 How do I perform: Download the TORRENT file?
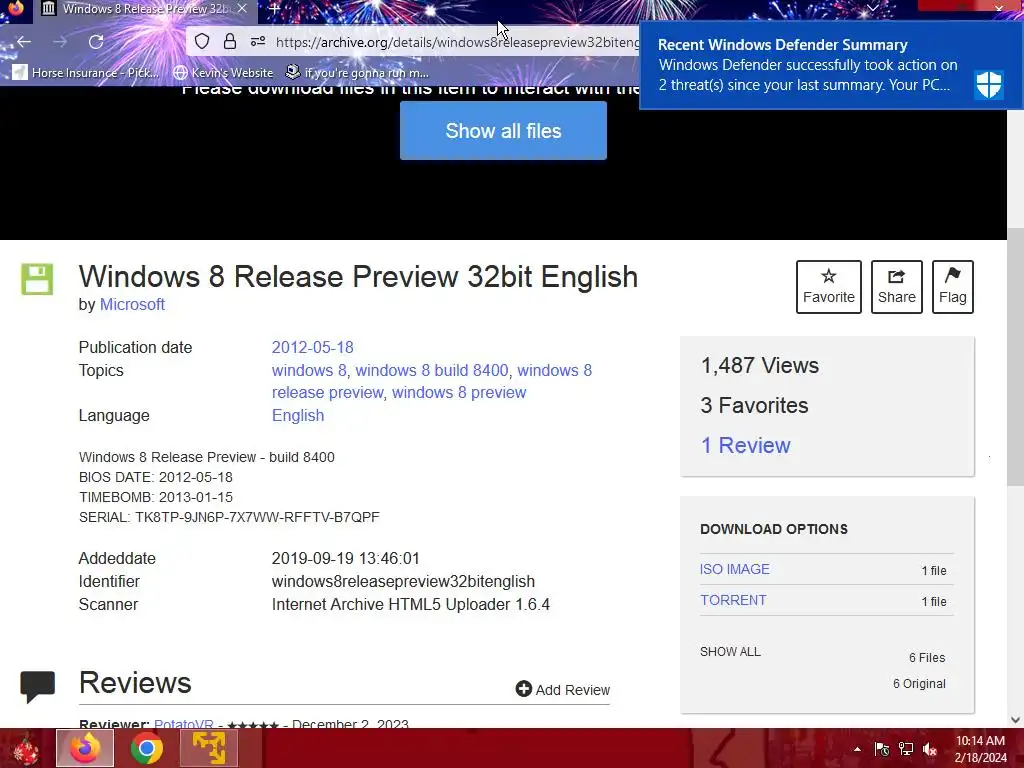tap(733, 600)
